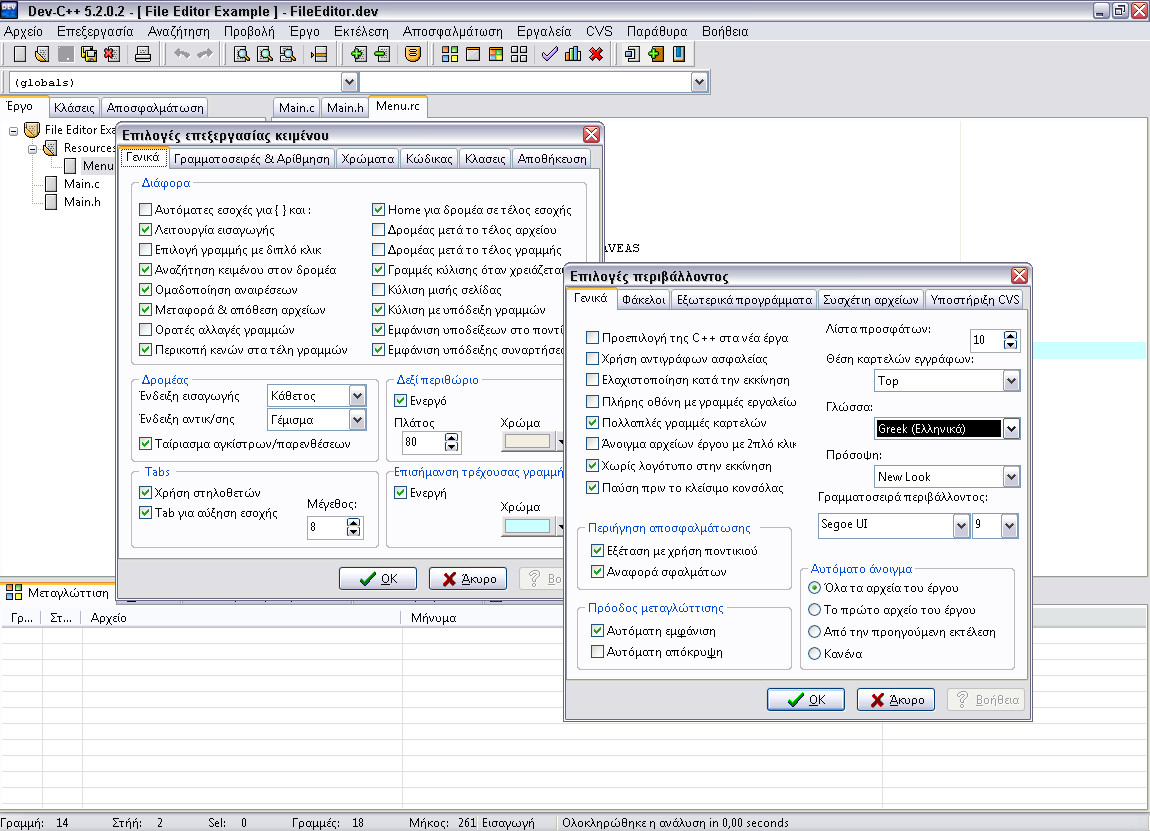Enable 'Αυτόματη απόκρυψη' checkbox
Screen dimensions: 1150x831
click(x=598, y=651)
